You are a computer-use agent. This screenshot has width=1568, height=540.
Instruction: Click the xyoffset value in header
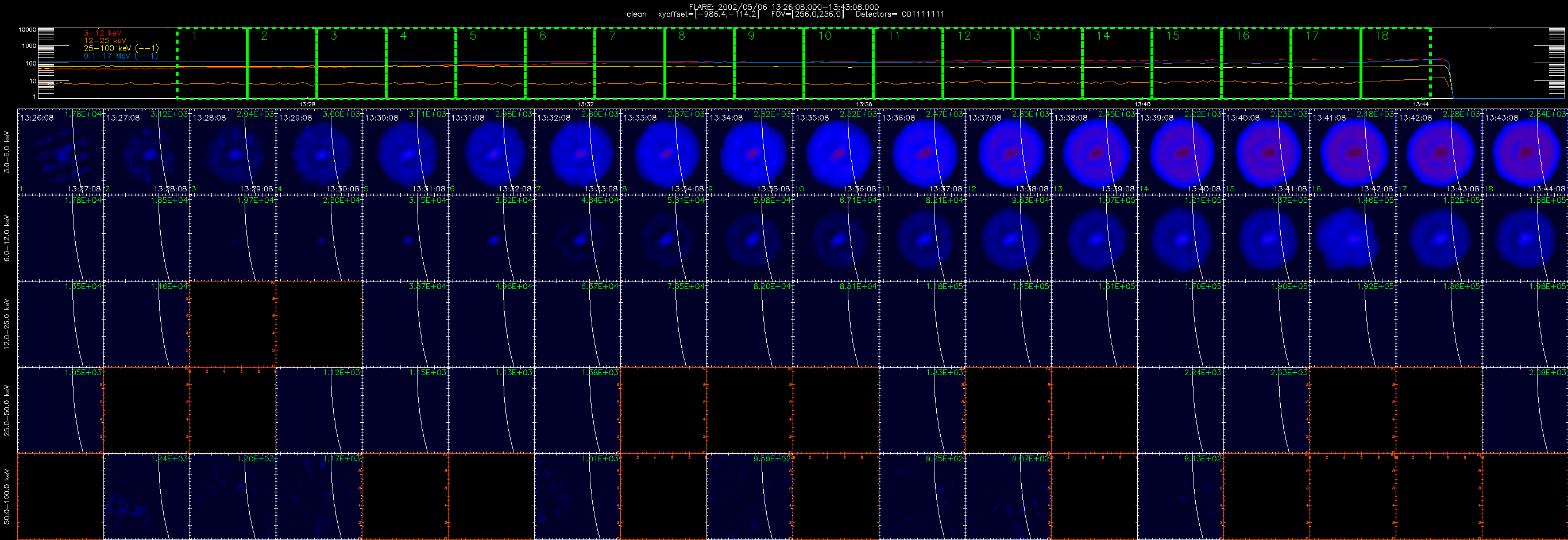709,14
